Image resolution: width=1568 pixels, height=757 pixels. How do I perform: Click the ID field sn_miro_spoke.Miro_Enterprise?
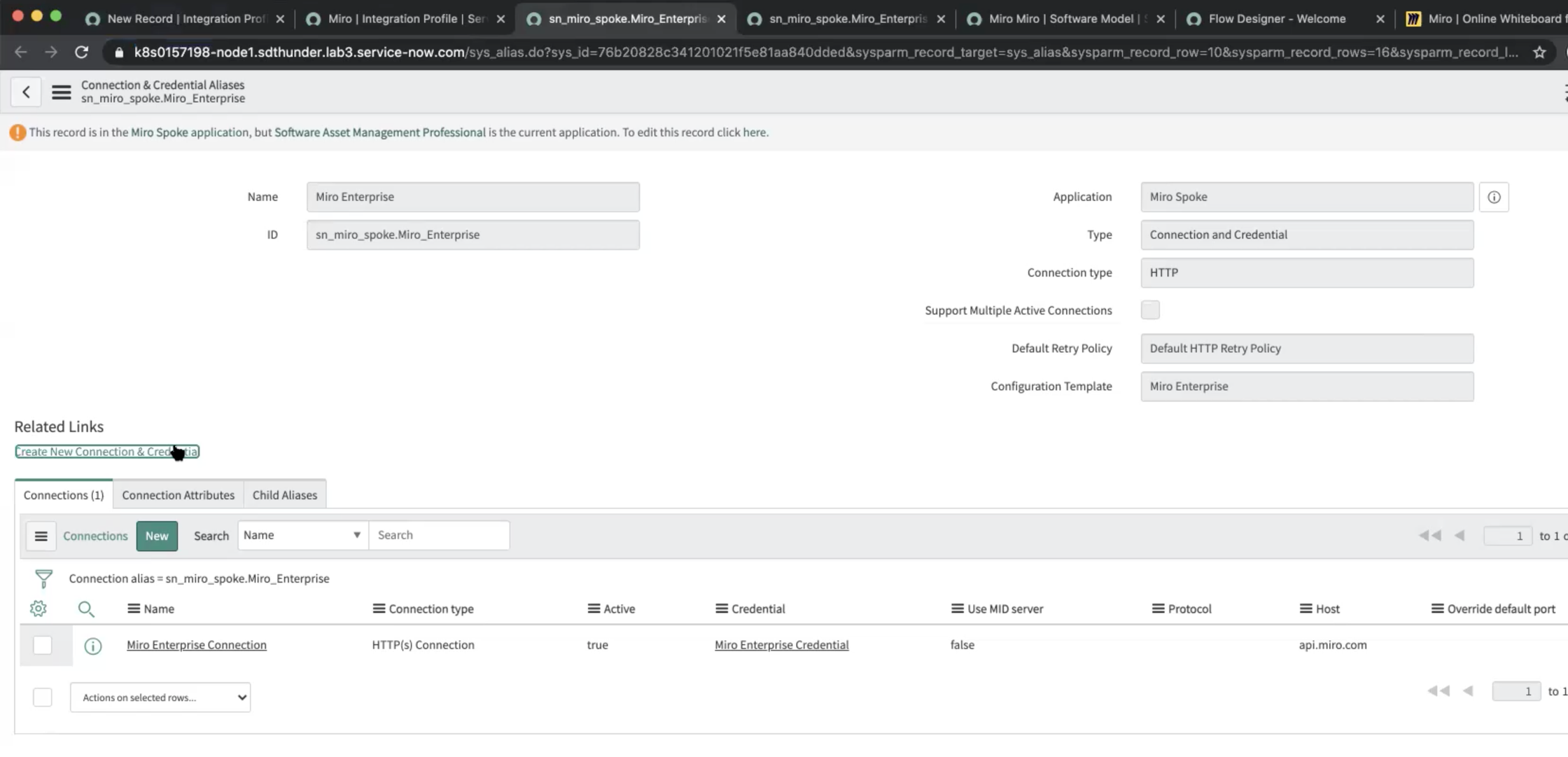click(x=473, y=235)
